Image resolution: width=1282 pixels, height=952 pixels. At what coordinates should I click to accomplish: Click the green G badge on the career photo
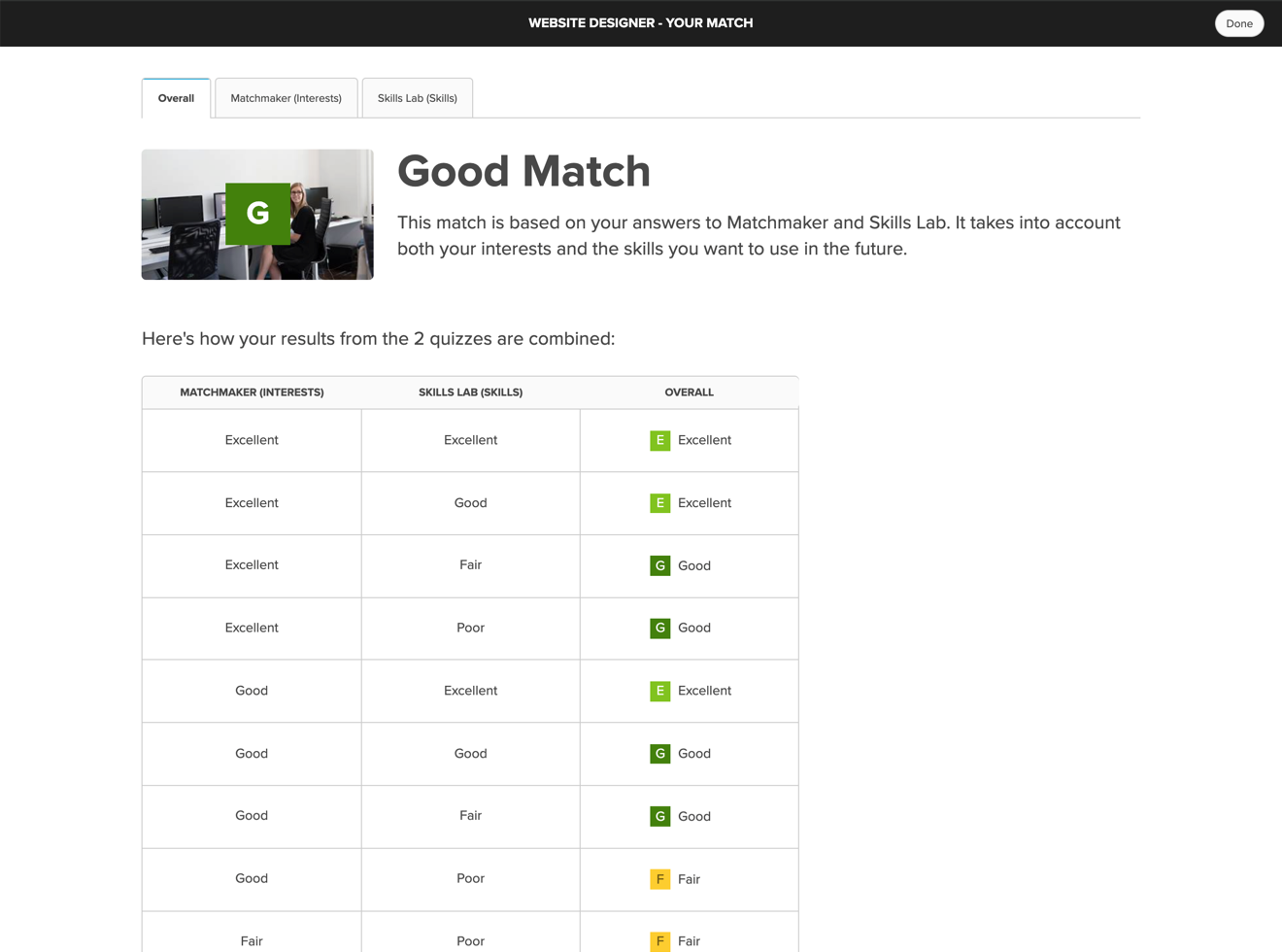(x=257, y=215)
